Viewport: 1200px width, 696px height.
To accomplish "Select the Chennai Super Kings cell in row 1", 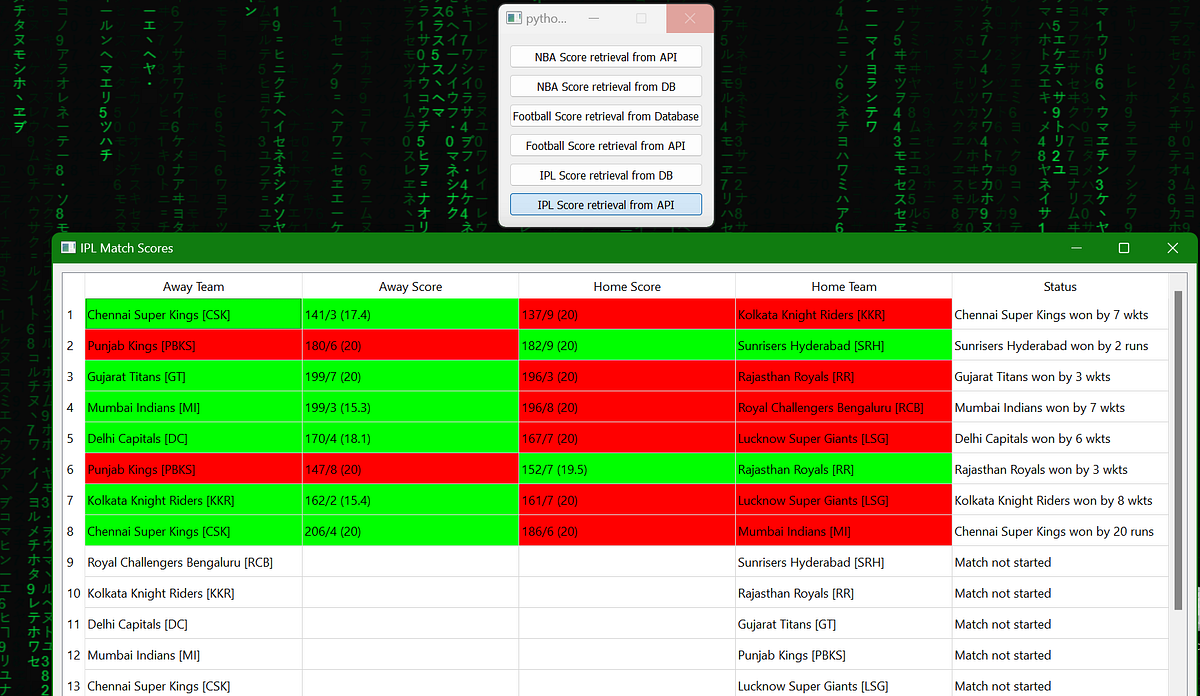I will pos(193,314).
